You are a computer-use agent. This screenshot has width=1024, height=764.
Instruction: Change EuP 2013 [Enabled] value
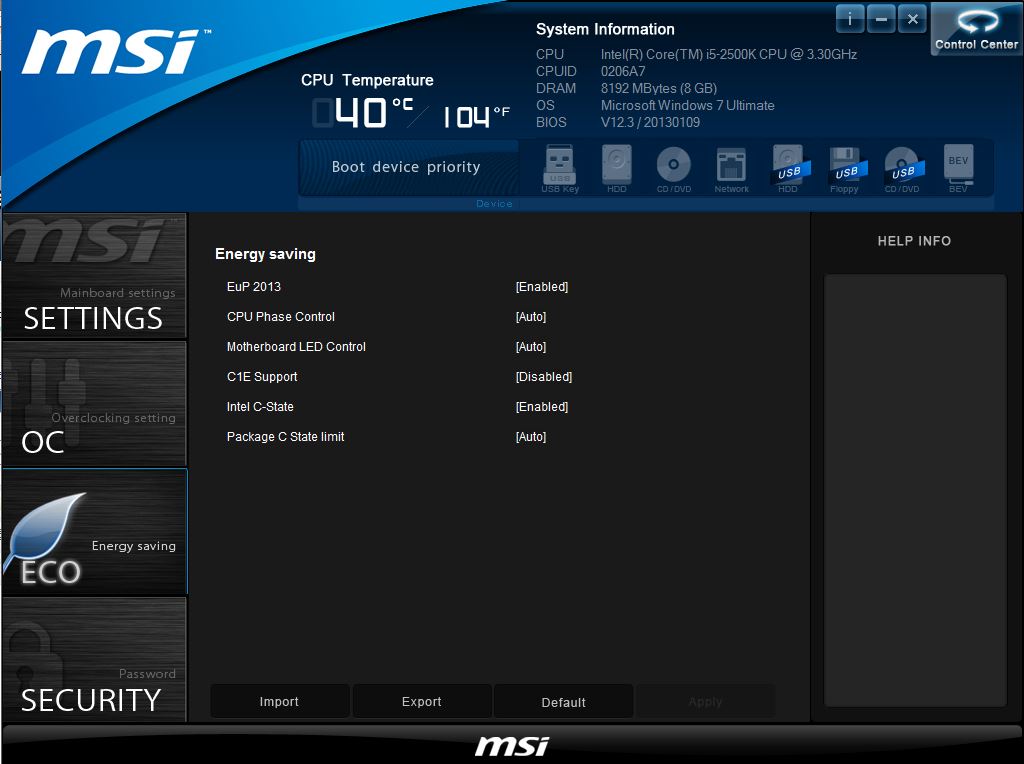click(541, 287)
